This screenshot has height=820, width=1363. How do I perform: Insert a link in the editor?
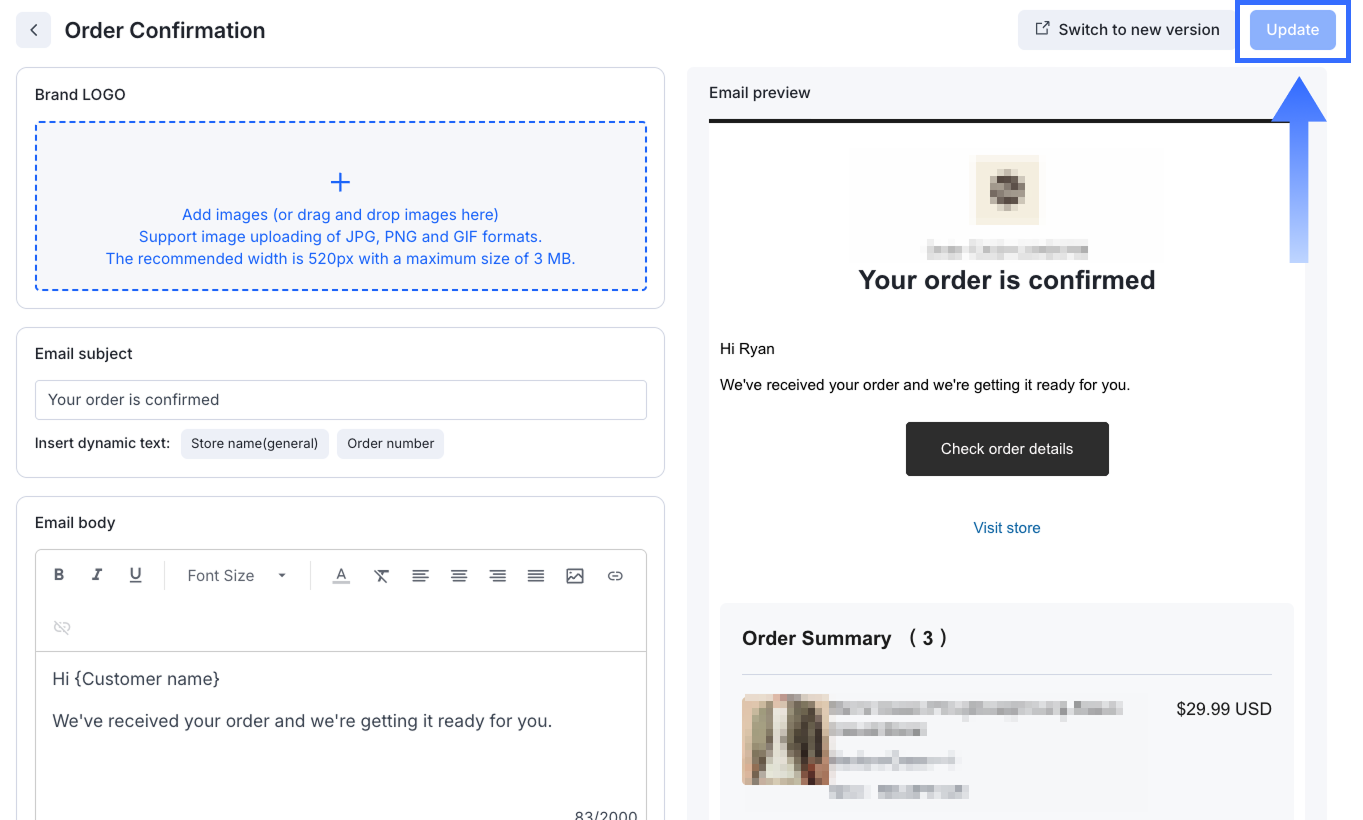pos(615,576)
